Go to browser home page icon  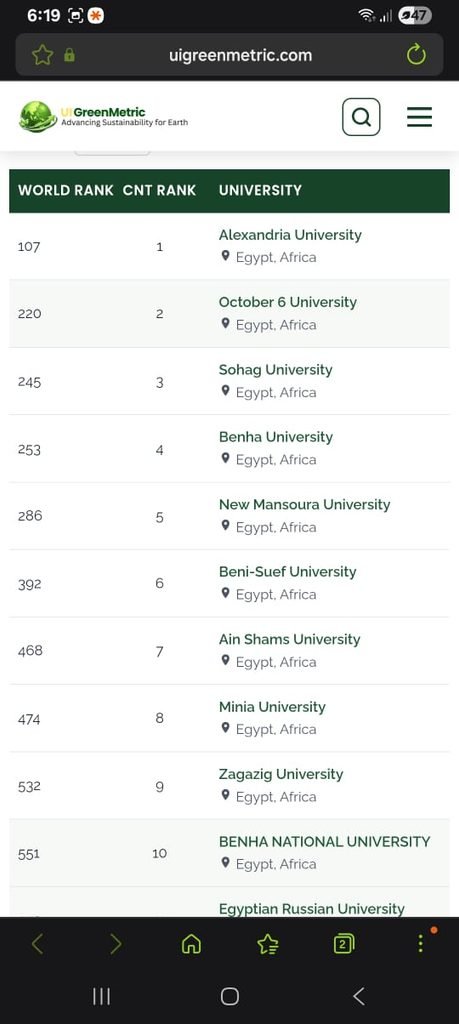pyautogui.click(x=191, y=944)
